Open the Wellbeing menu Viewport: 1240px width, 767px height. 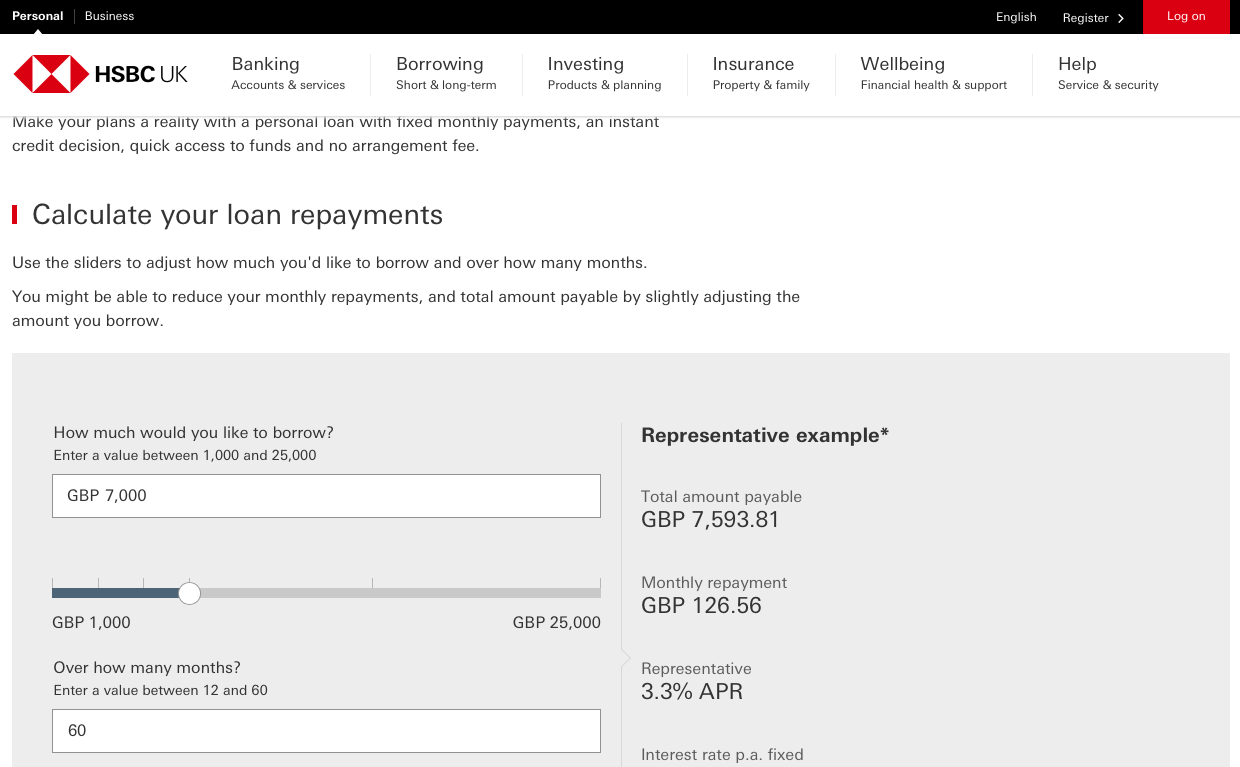tap(933, 73)
